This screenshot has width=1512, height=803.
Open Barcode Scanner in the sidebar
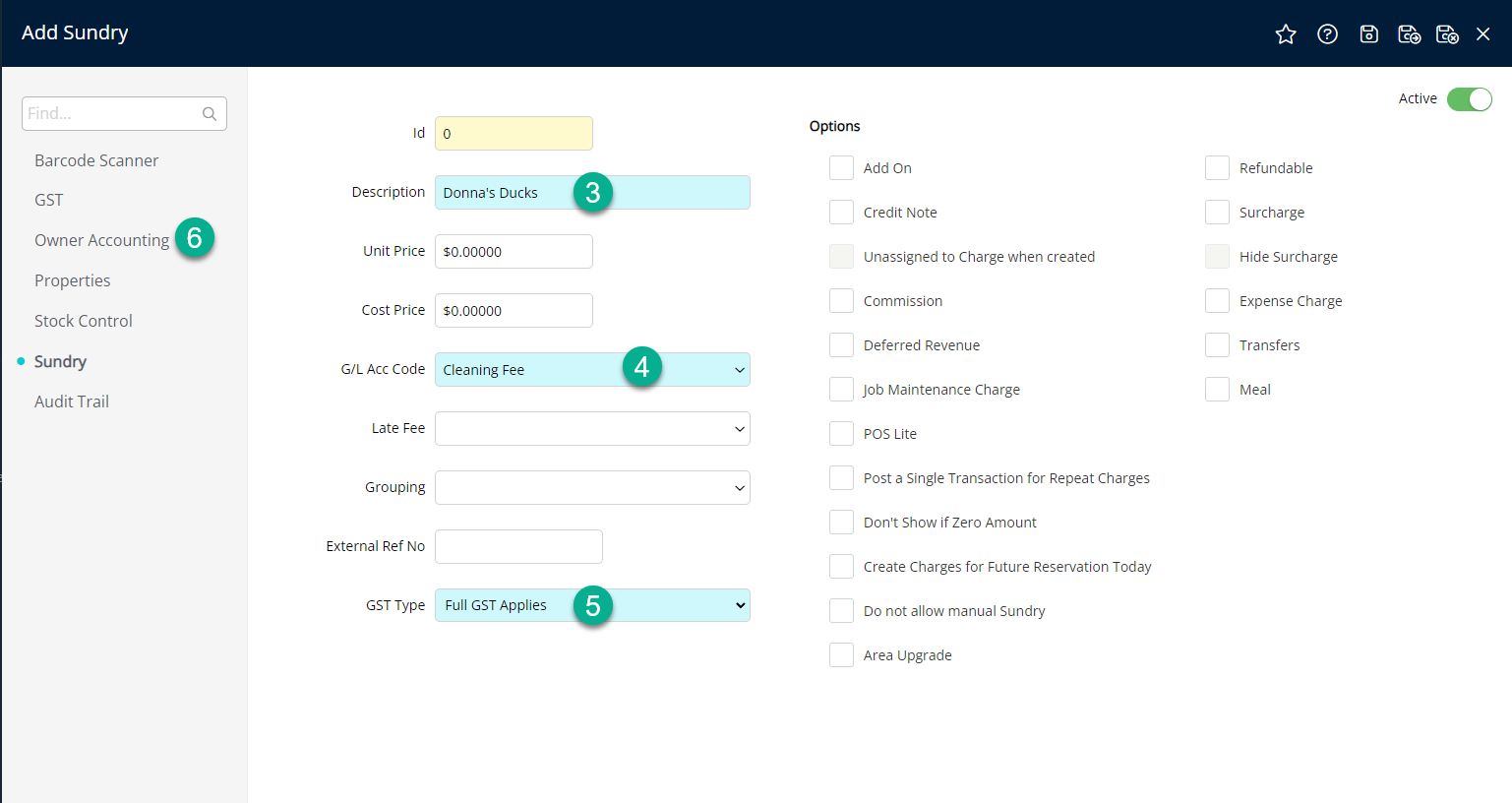pos(96,160)
